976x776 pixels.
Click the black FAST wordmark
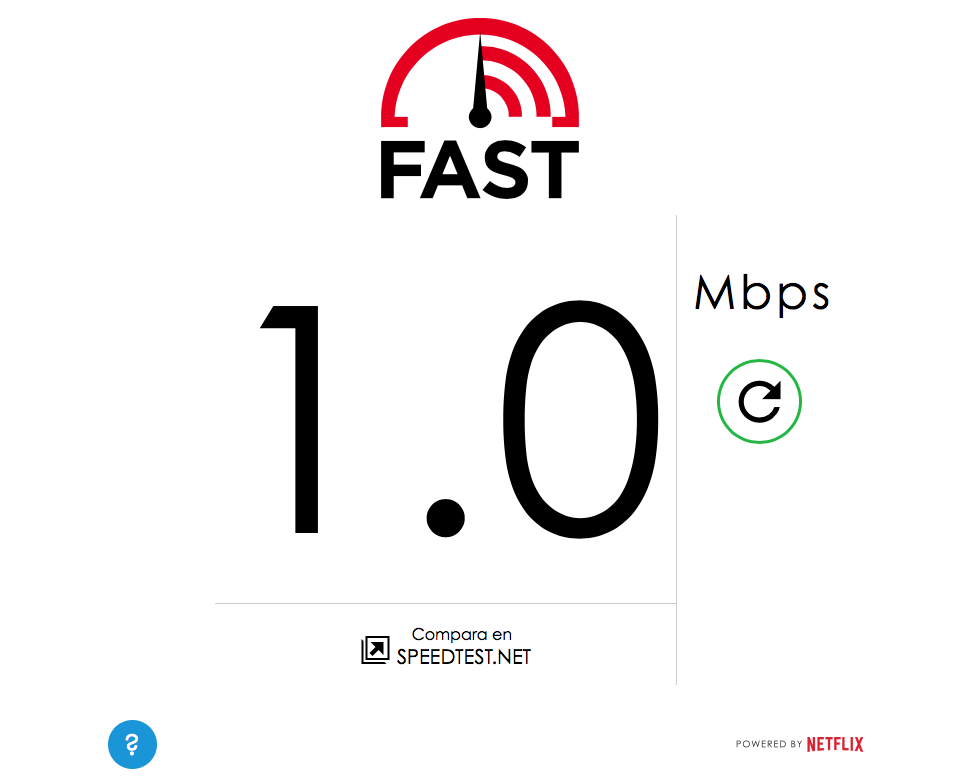pyautogui.click(x=480, y=169)
